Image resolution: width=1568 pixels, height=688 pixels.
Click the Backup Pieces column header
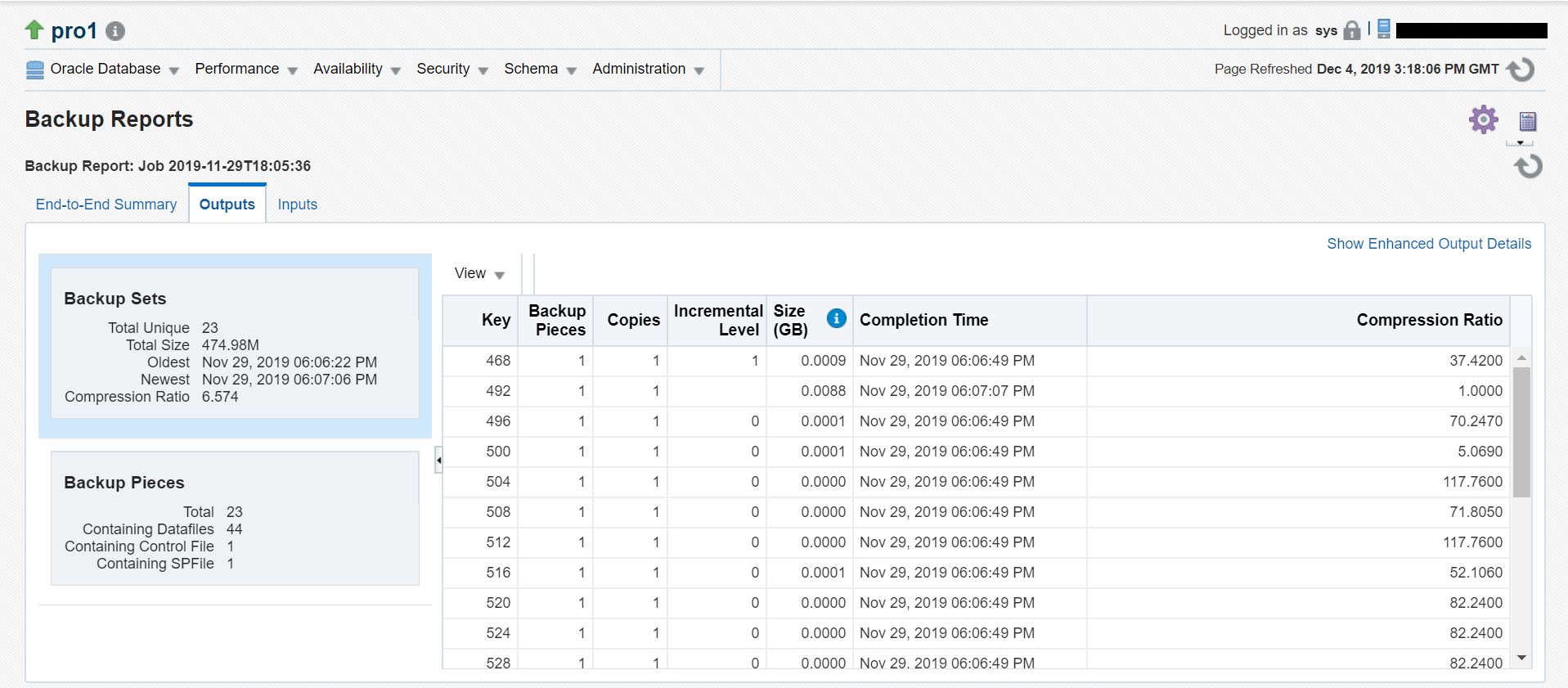pos(556,321)
